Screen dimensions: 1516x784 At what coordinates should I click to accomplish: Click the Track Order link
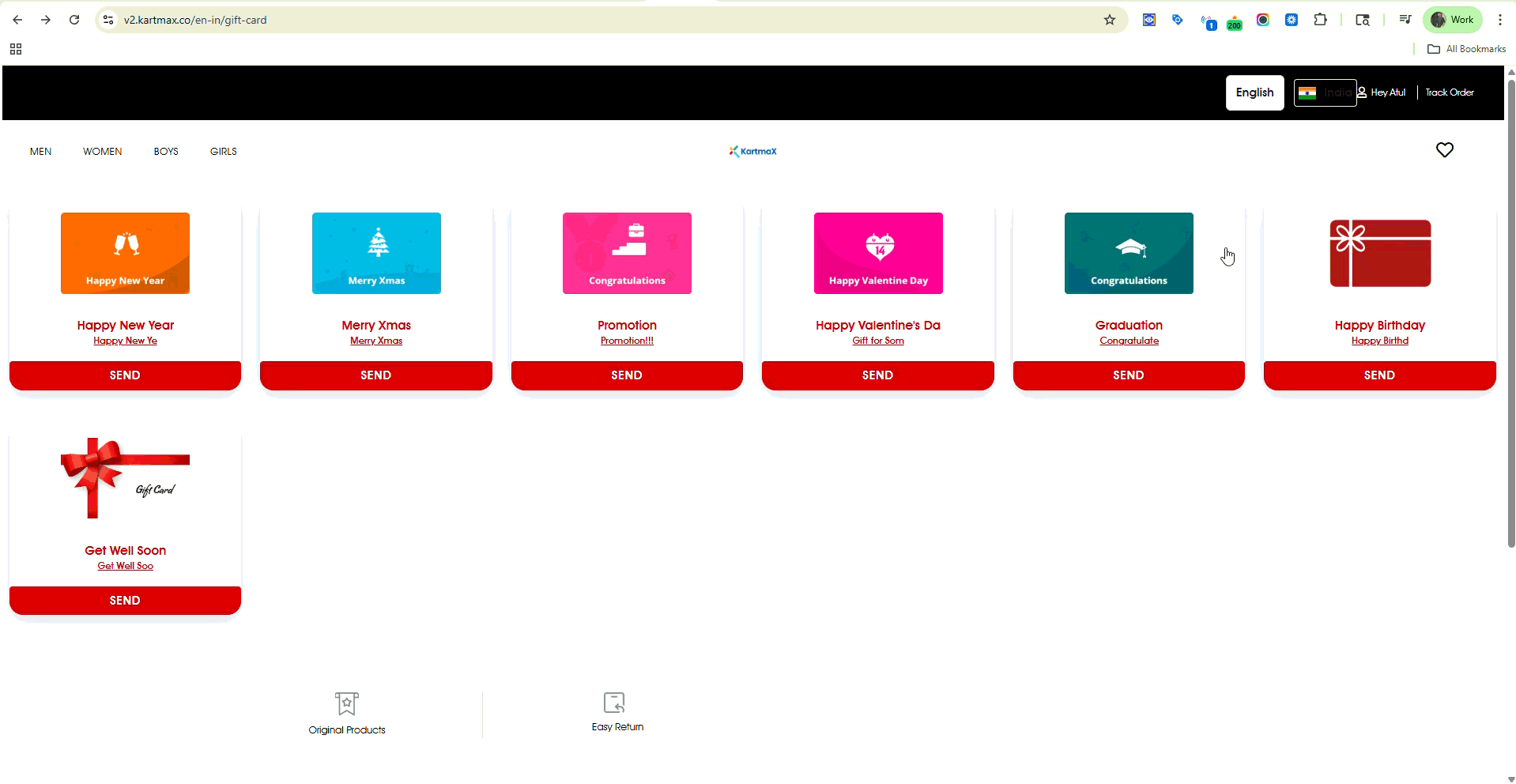click(x=1449, y=92)
